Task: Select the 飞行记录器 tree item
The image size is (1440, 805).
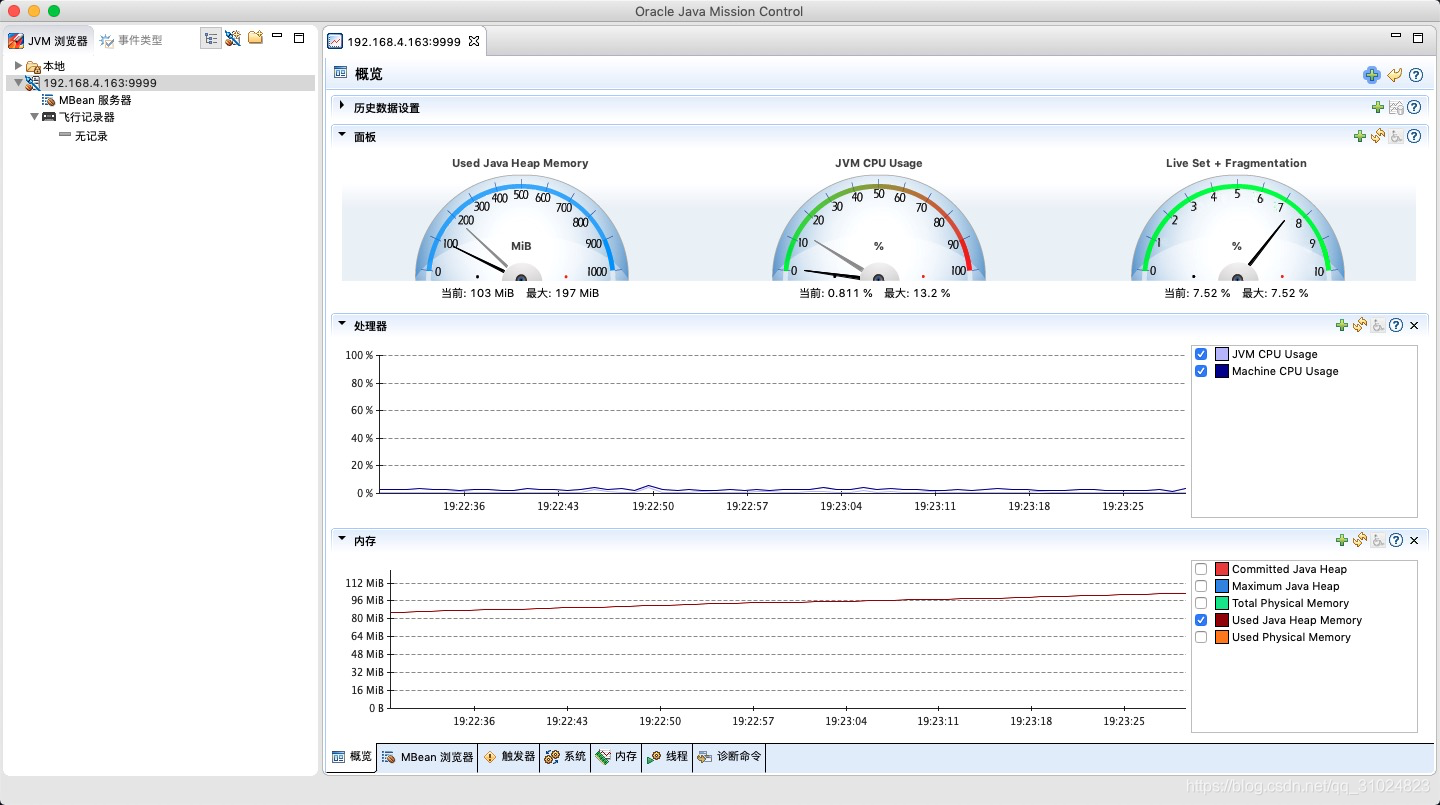Action: coord(78,117)
